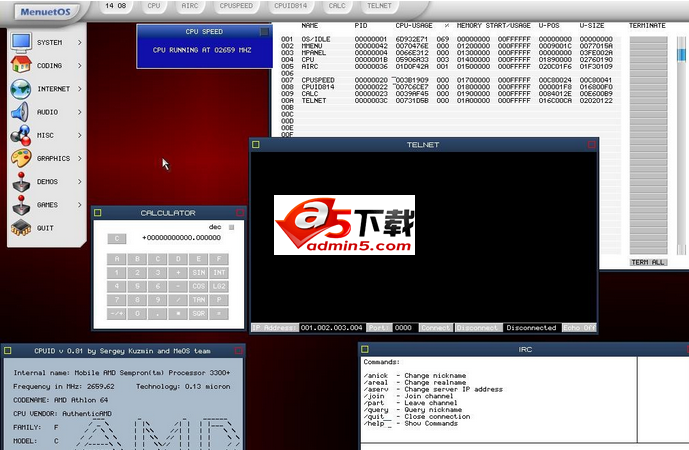Click Disconnect in the Telnet window
Viewport: 689px width, 450px height.
pyautogui.click(x=477, y=328)
